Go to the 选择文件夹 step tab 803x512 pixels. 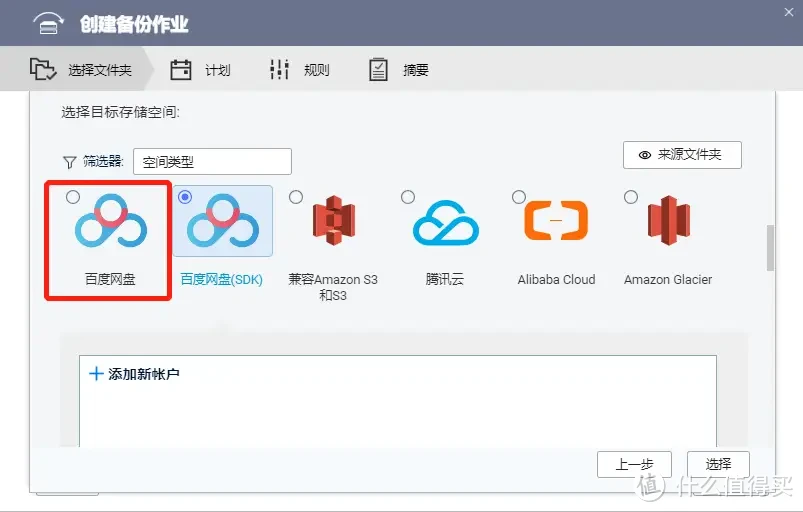tap(77, 69)
